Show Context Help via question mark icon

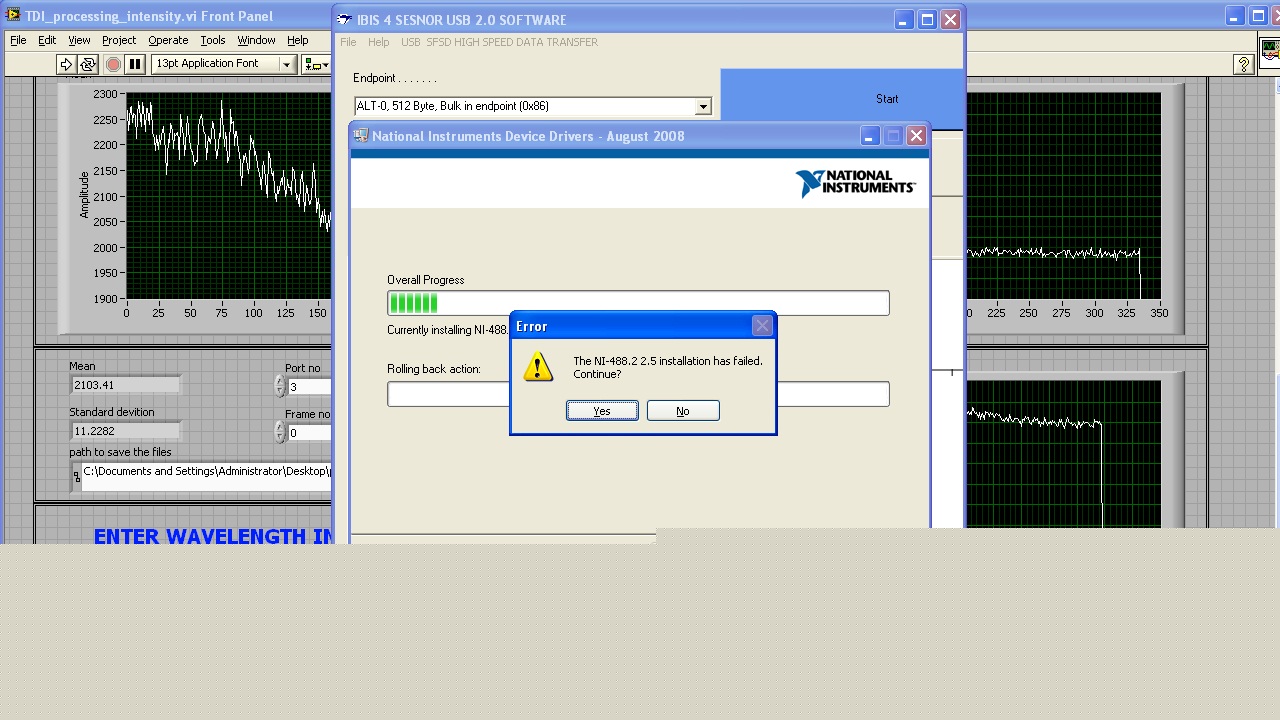(x=1243, y=64)
